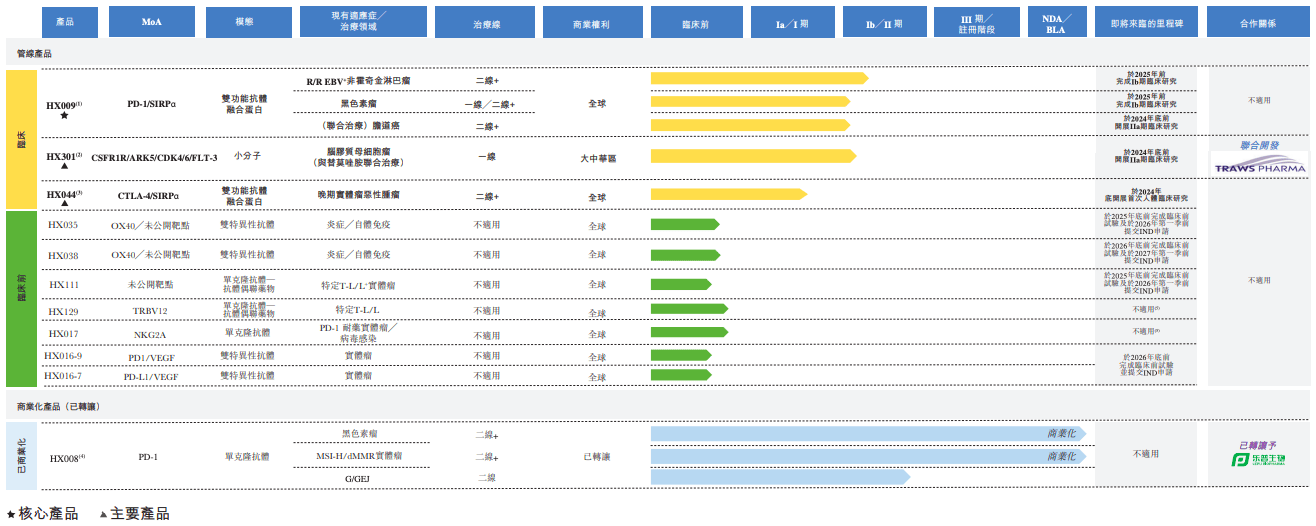Image resolution: width=1316 pixels, height=526 pixels.
Task: Select the 產品 column header
Action: click(71, 21)
